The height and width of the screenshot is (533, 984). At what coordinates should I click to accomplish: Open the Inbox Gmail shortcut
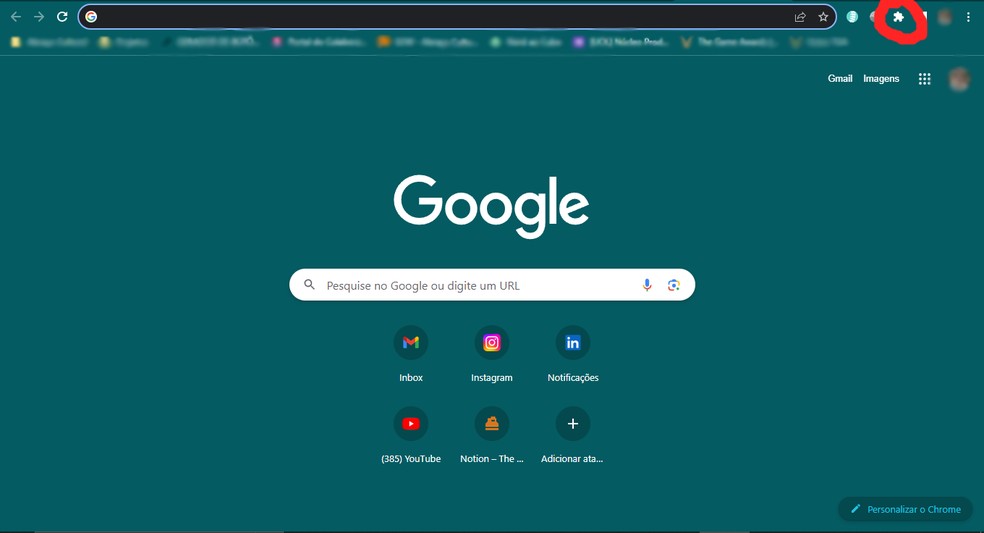click(x=411, y=353)
